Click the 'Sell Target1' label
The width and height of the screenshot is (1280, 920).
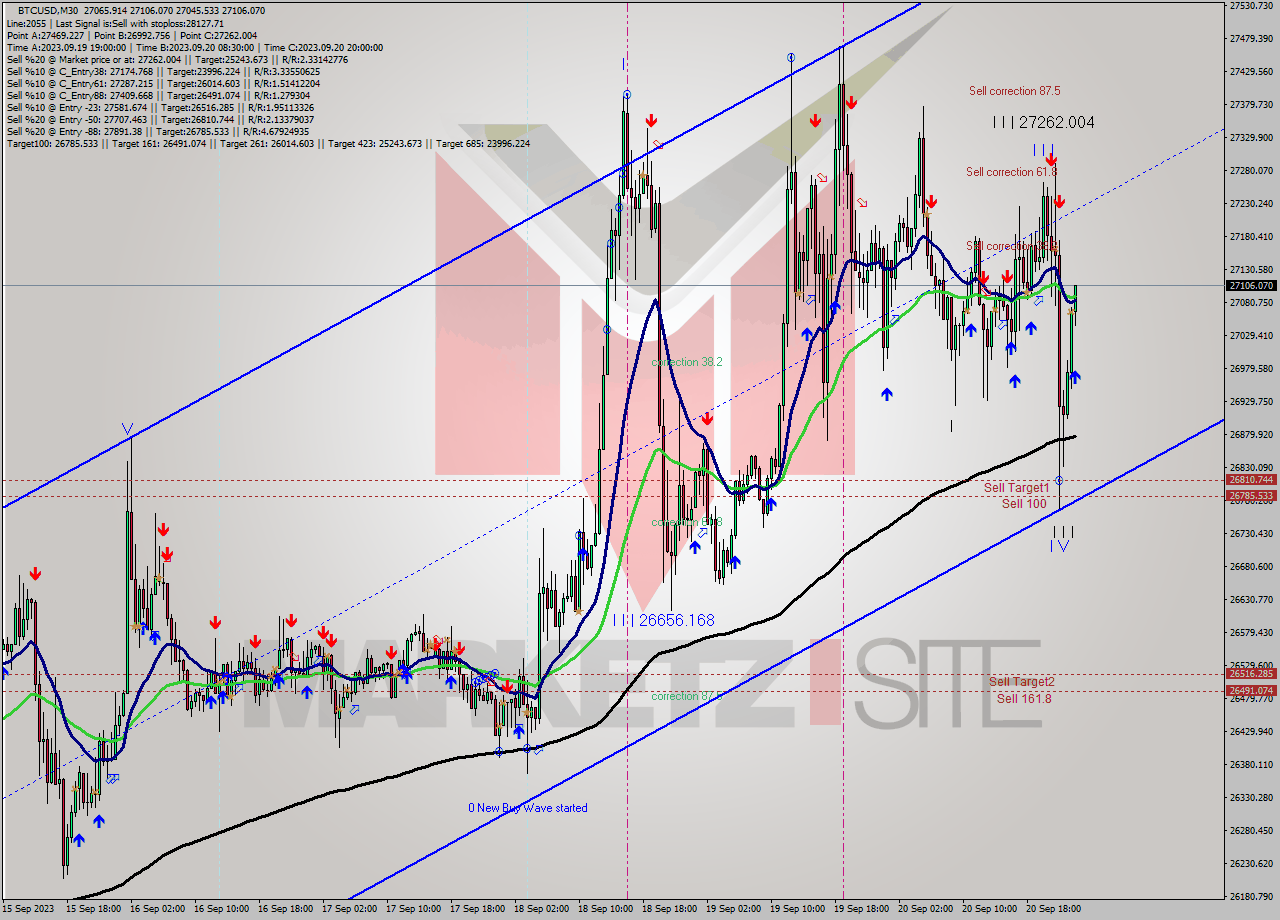tap(1016, 488)
